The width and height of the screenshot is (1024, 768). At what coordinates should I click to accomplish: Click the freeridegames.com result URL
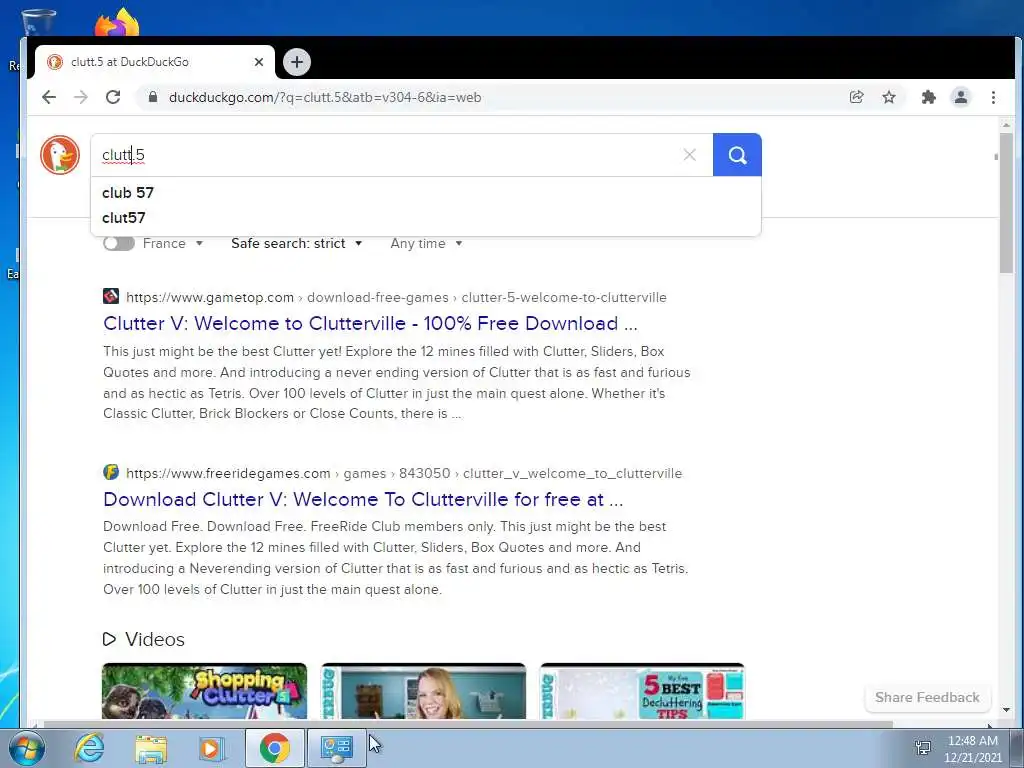coord(404,473)
